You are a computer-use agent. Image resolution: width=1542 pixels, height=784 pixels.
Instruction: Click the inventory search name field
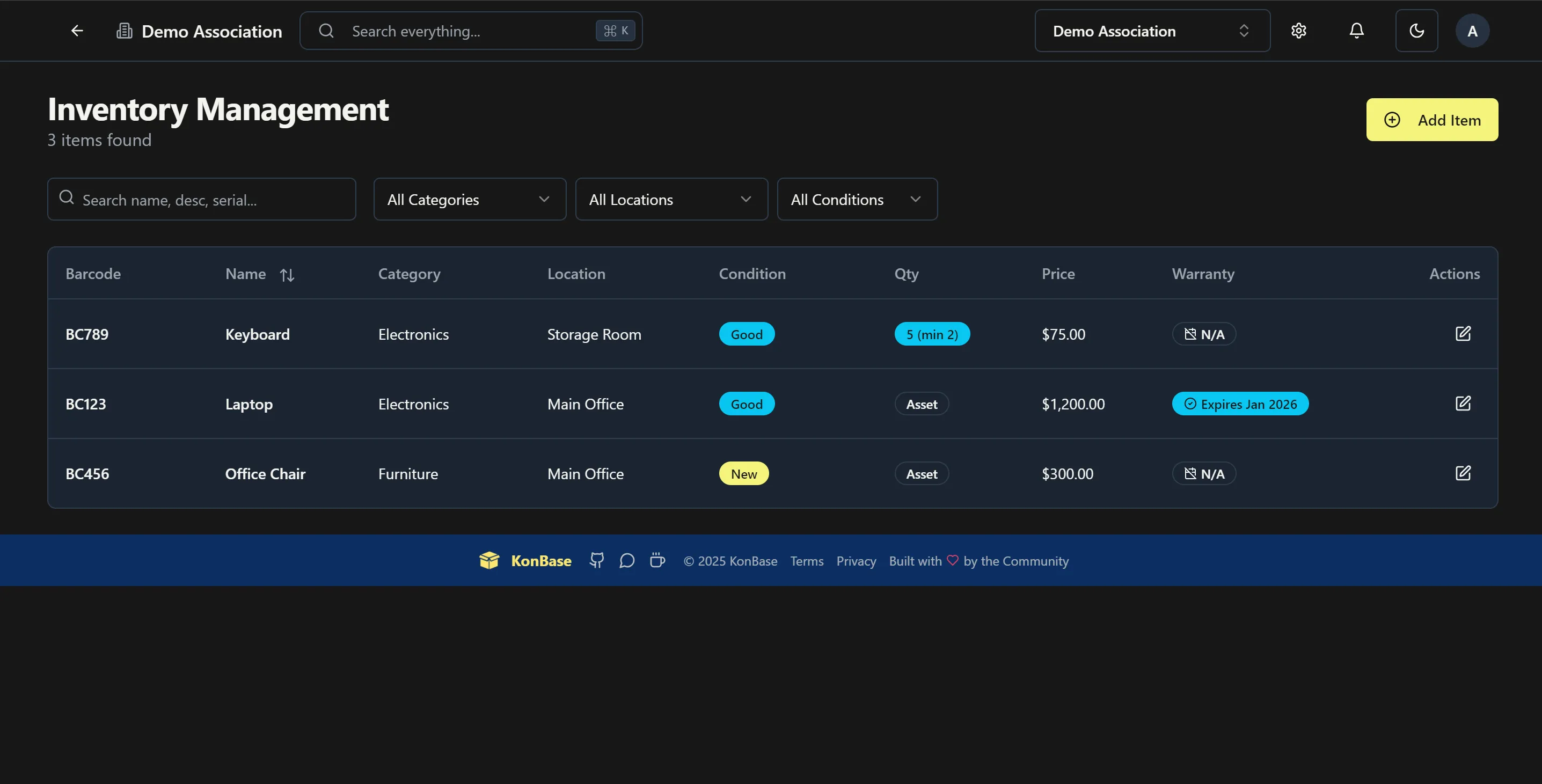(x=201, y=199)
